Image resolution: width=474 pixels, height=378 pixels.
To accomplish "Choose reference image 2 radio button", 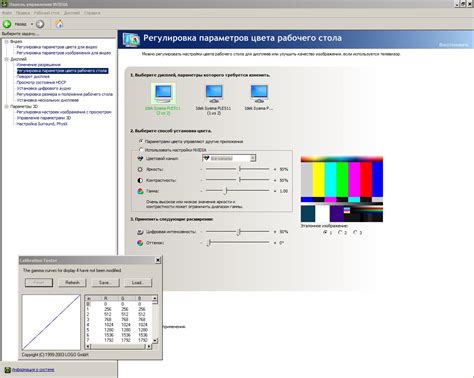I will pyautogui.click(x=340, y=232).
